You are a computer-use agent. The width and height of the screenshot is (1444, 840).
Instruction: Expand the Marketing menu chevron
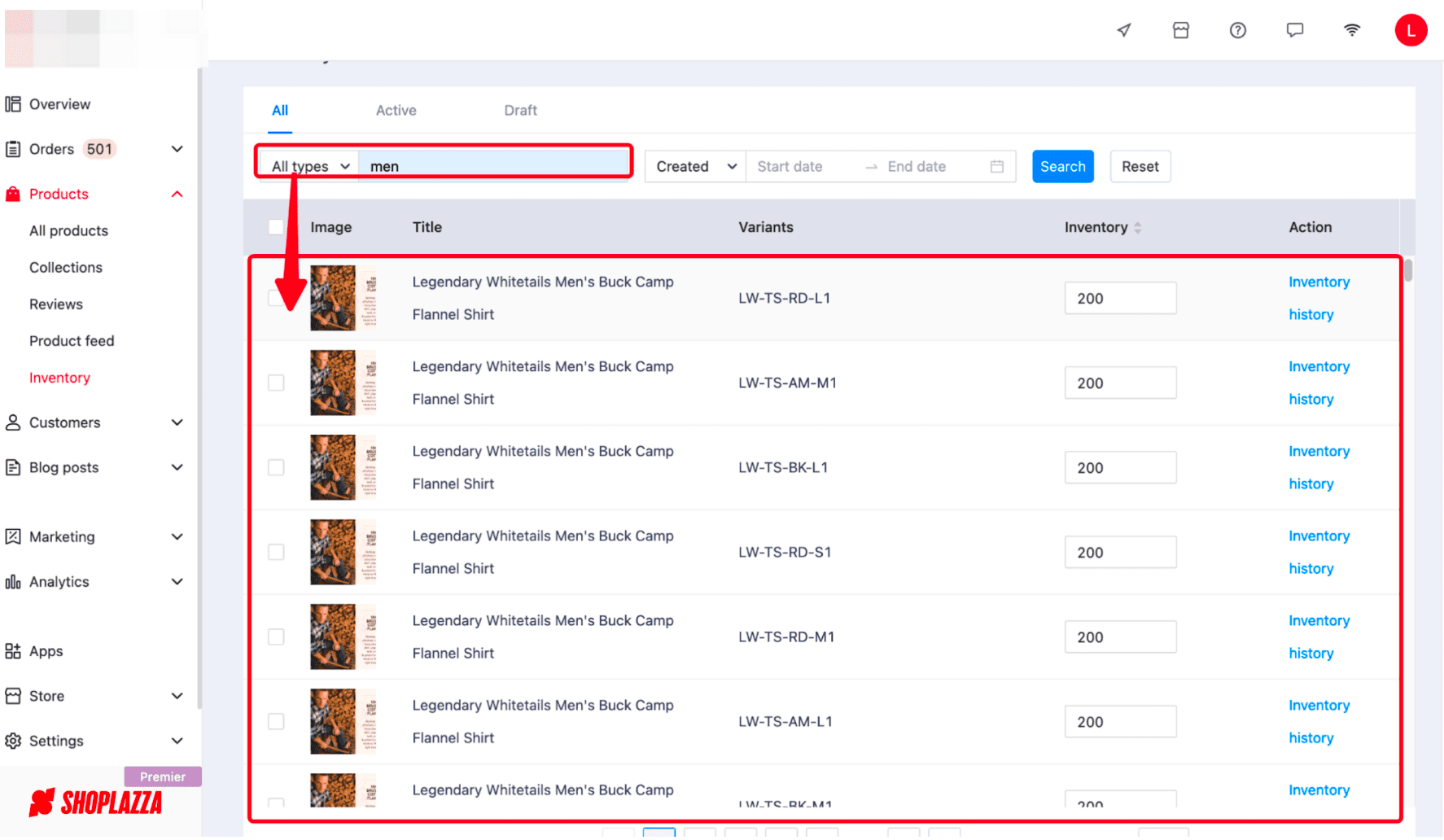[177, 536]
